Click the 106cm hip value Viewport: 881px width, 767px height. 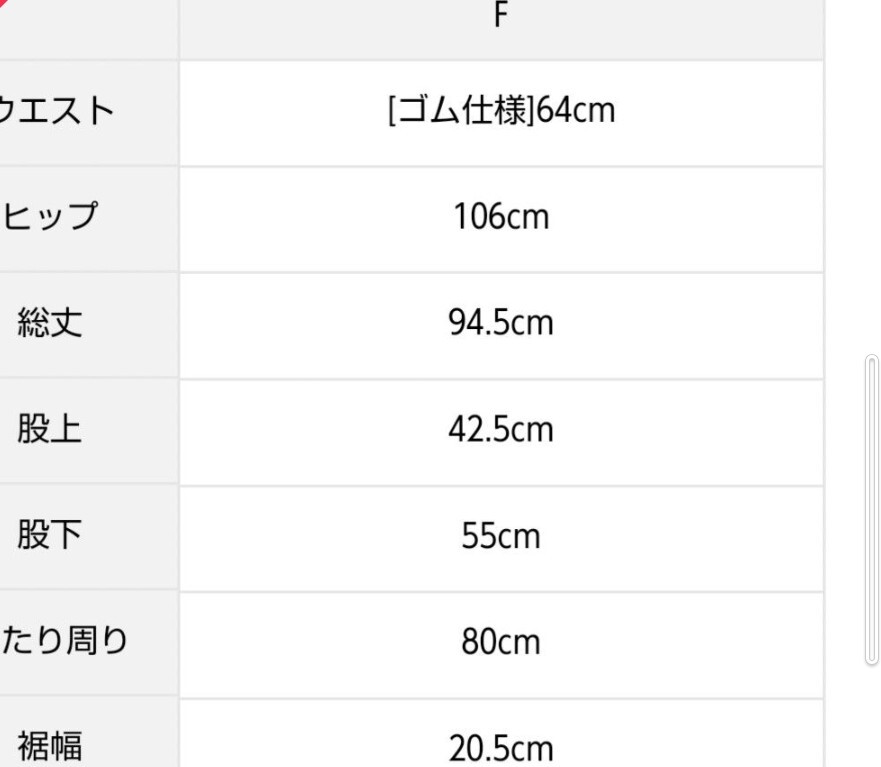[x=501, y=216]
